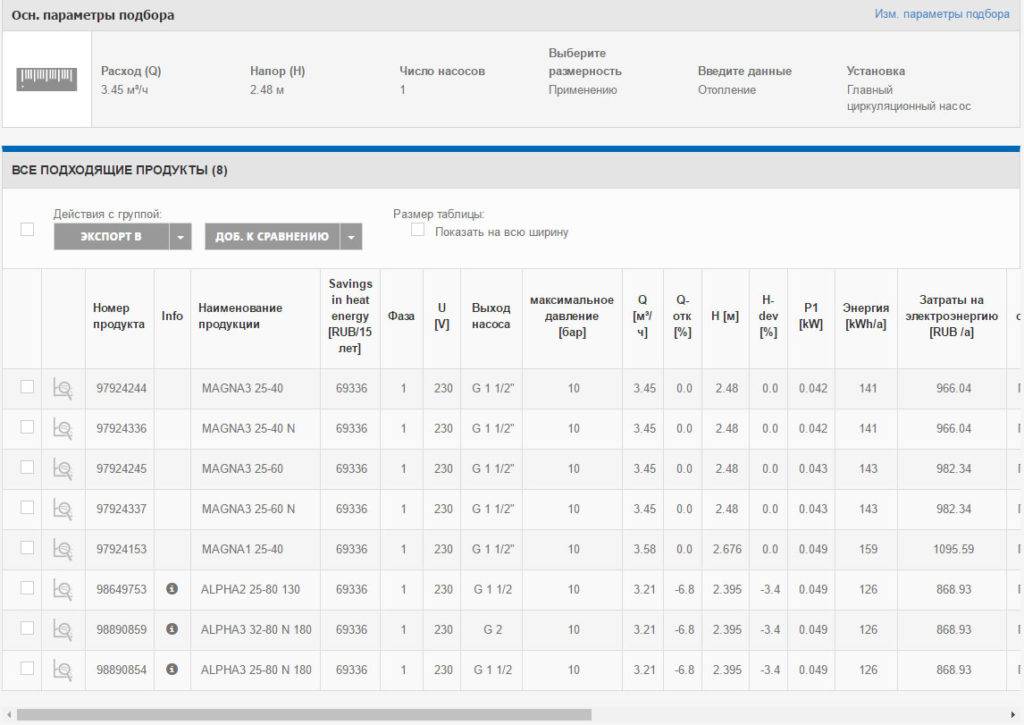This screenshot has width=1024, height=725.
Task: Expand the 'Доб. к сравнению' dropdown arrow
Action: click(x=351, y=237)
